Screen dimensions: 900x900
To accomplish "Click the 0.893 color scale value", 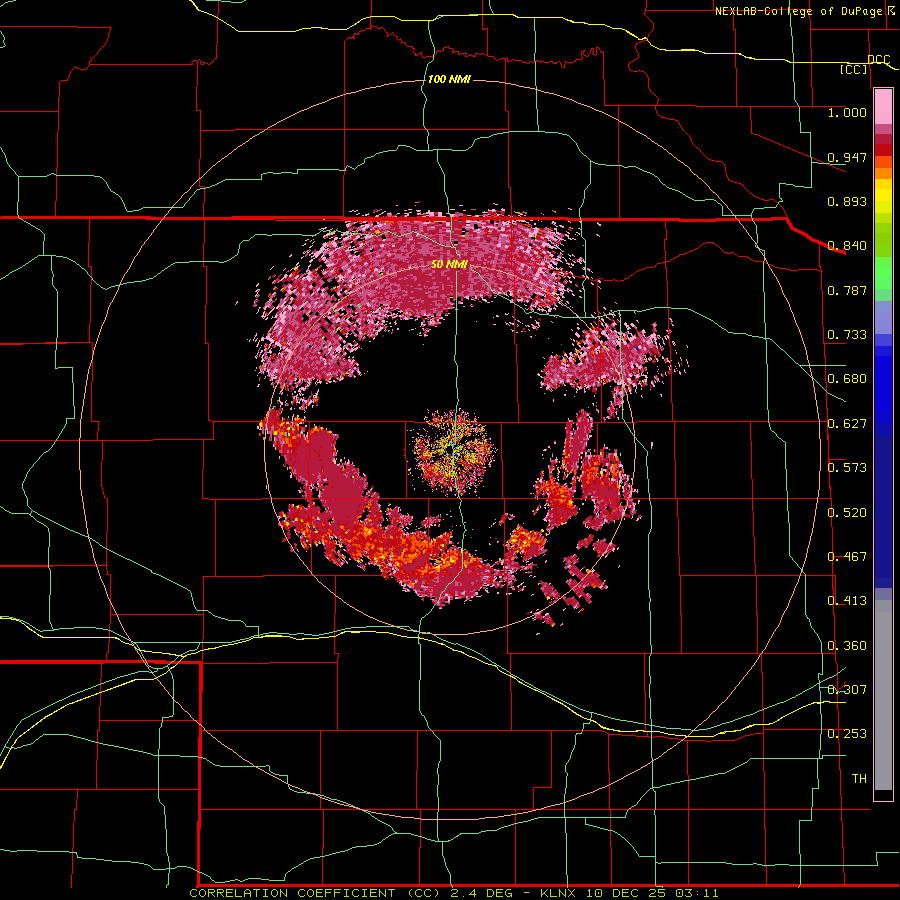I will tap(847, 201).
